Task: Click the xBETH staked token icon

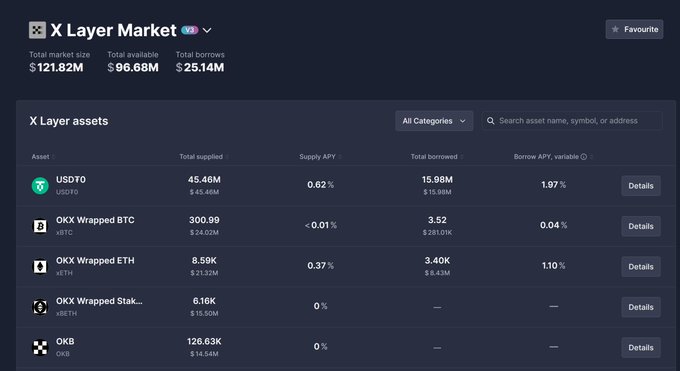Action: [x=40, y=307]
